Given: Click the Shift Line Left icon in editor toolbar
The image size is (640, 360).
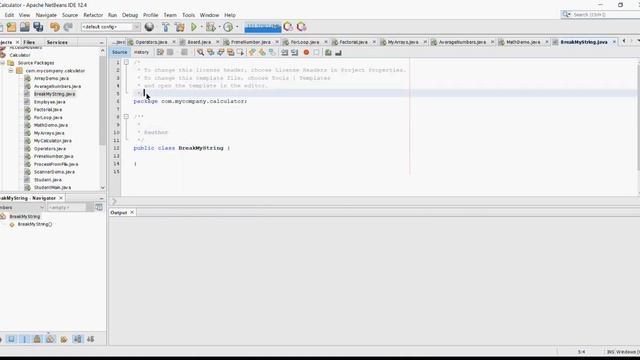Looking at the screenshot, I should (284, 52).
